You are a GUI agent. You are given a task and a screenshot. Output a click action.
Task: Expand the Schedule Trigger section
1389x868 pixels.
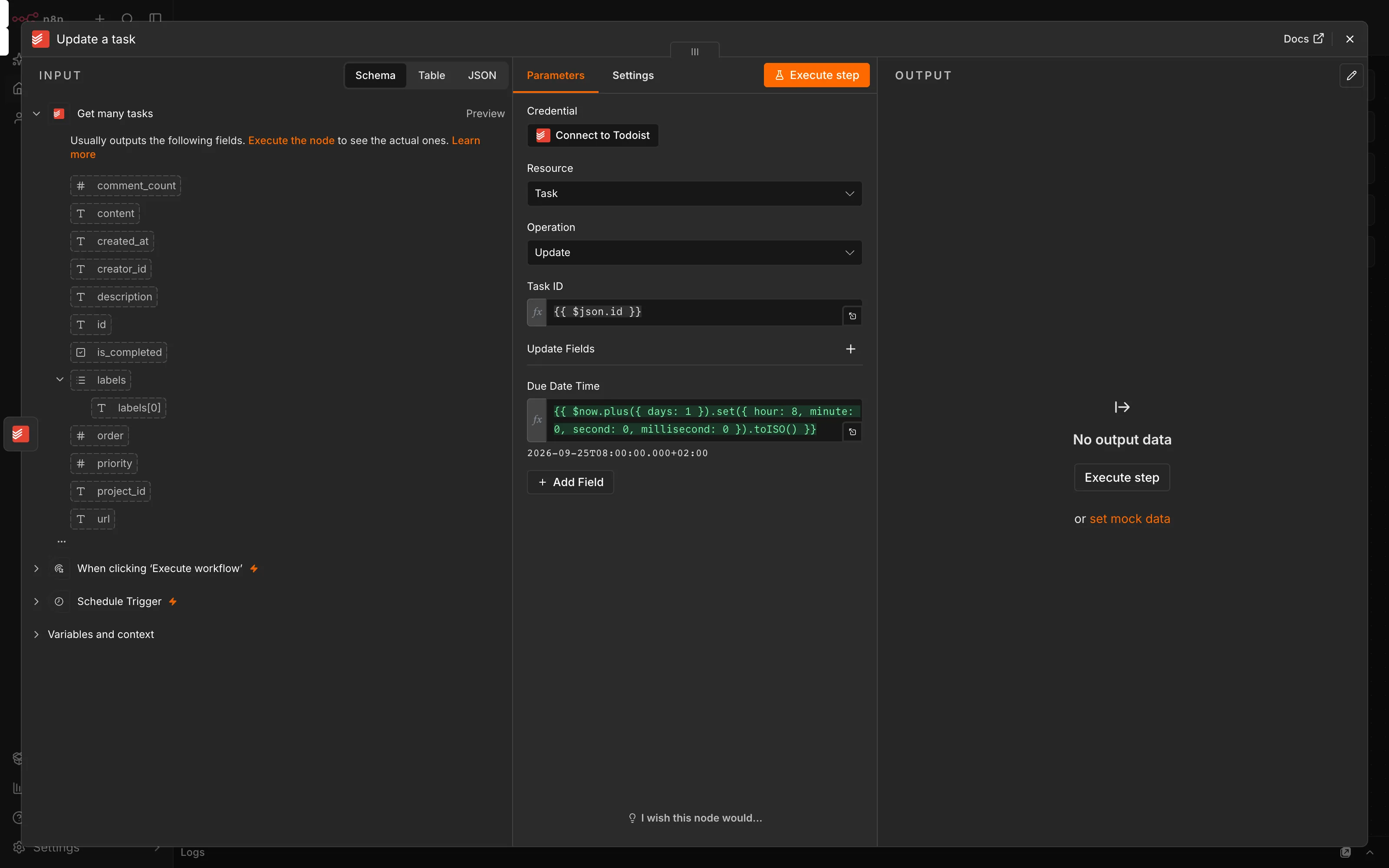(x=36, y=602)
